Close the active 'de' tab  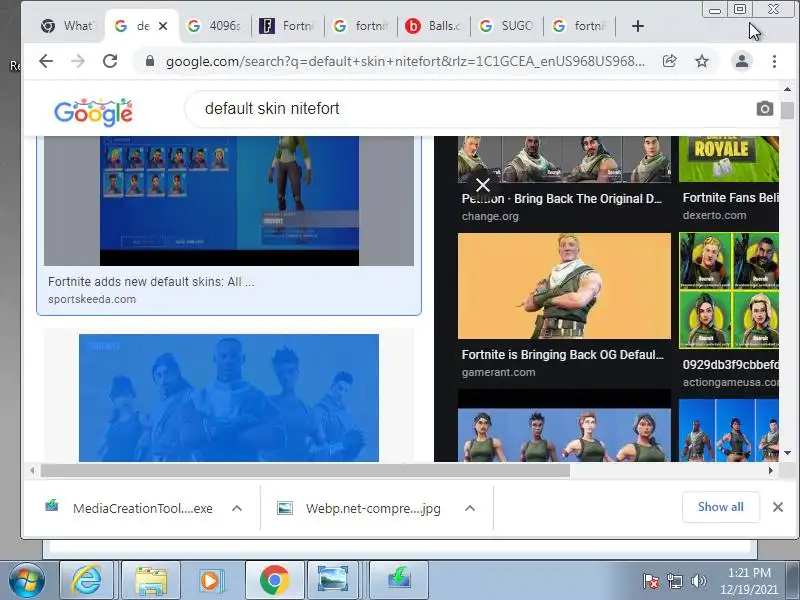click(163, 26)
